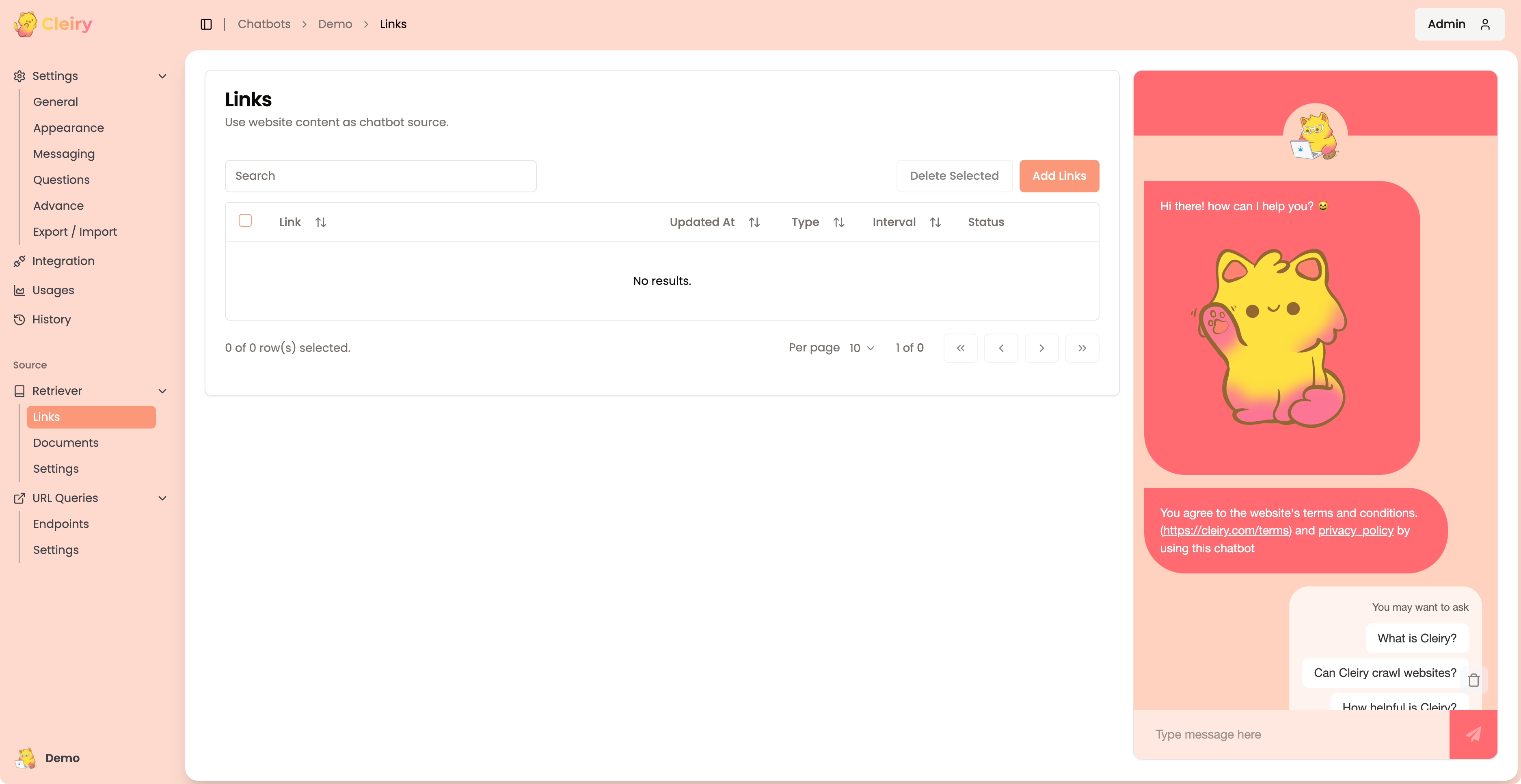Click the Admin user profile icon
Image resolution: width=1521 pixels, height=784 pixels.
1485,24
